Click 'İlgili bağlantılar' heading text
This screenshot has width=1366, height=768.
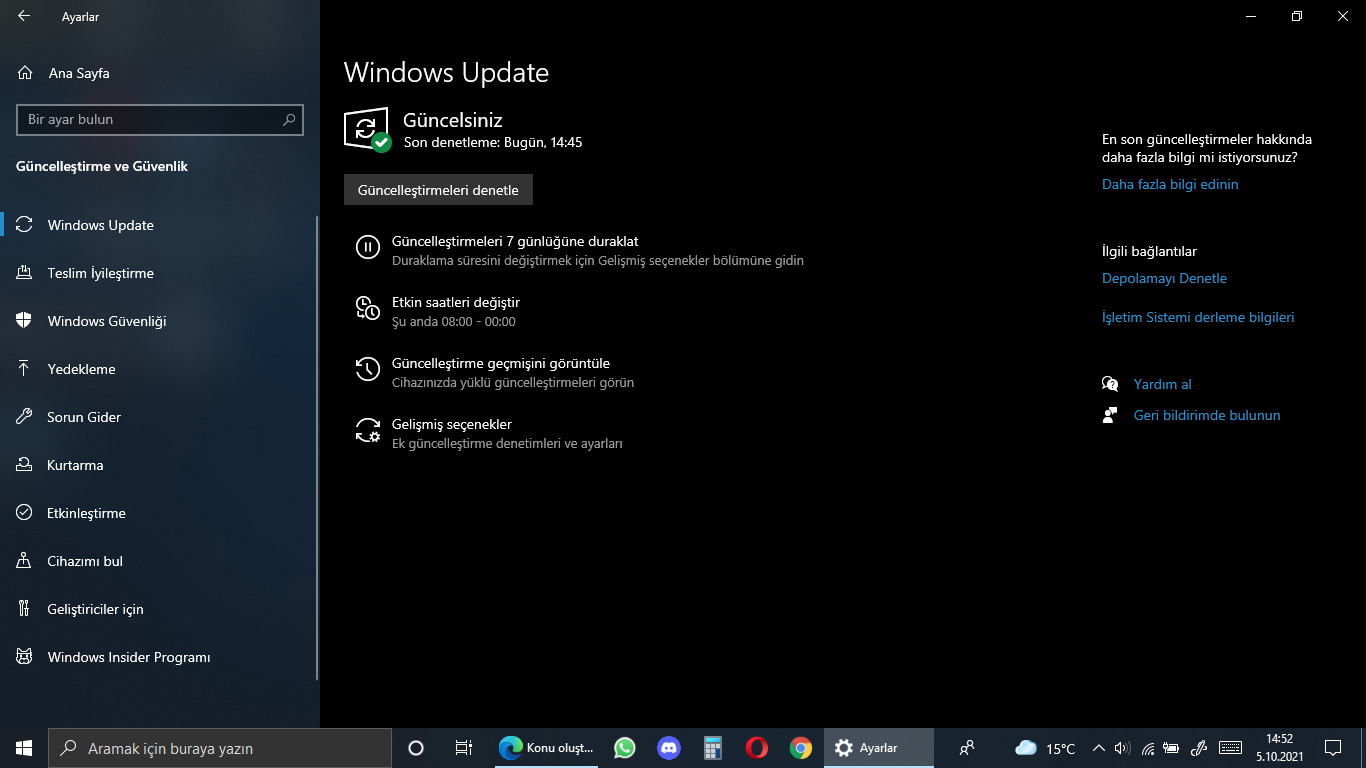point(1149,251)
